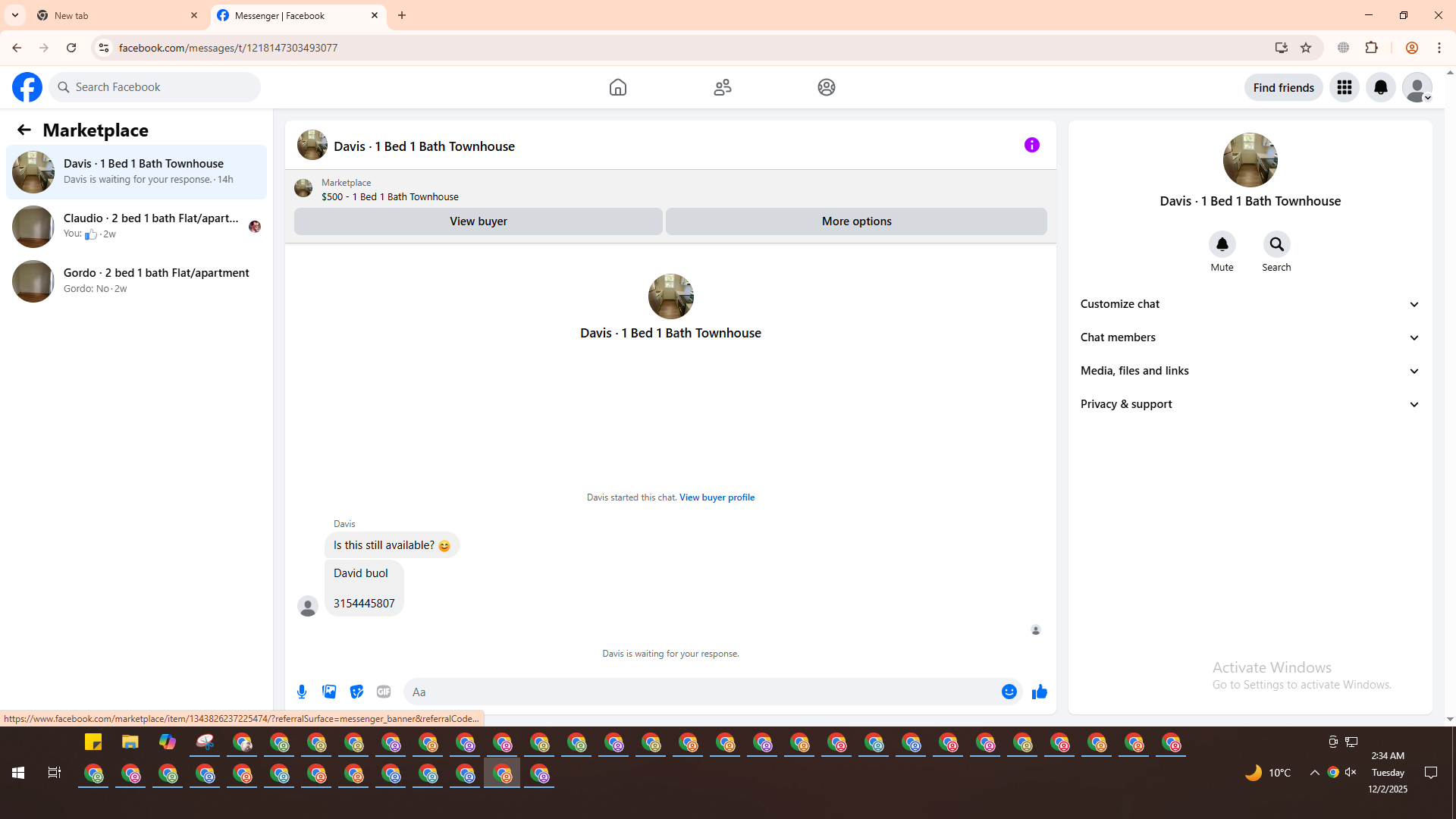Image resolution: width=1456 pixels, height=819 pixels.
Task: Expand Customize chat section
Action: point(1249,304)
